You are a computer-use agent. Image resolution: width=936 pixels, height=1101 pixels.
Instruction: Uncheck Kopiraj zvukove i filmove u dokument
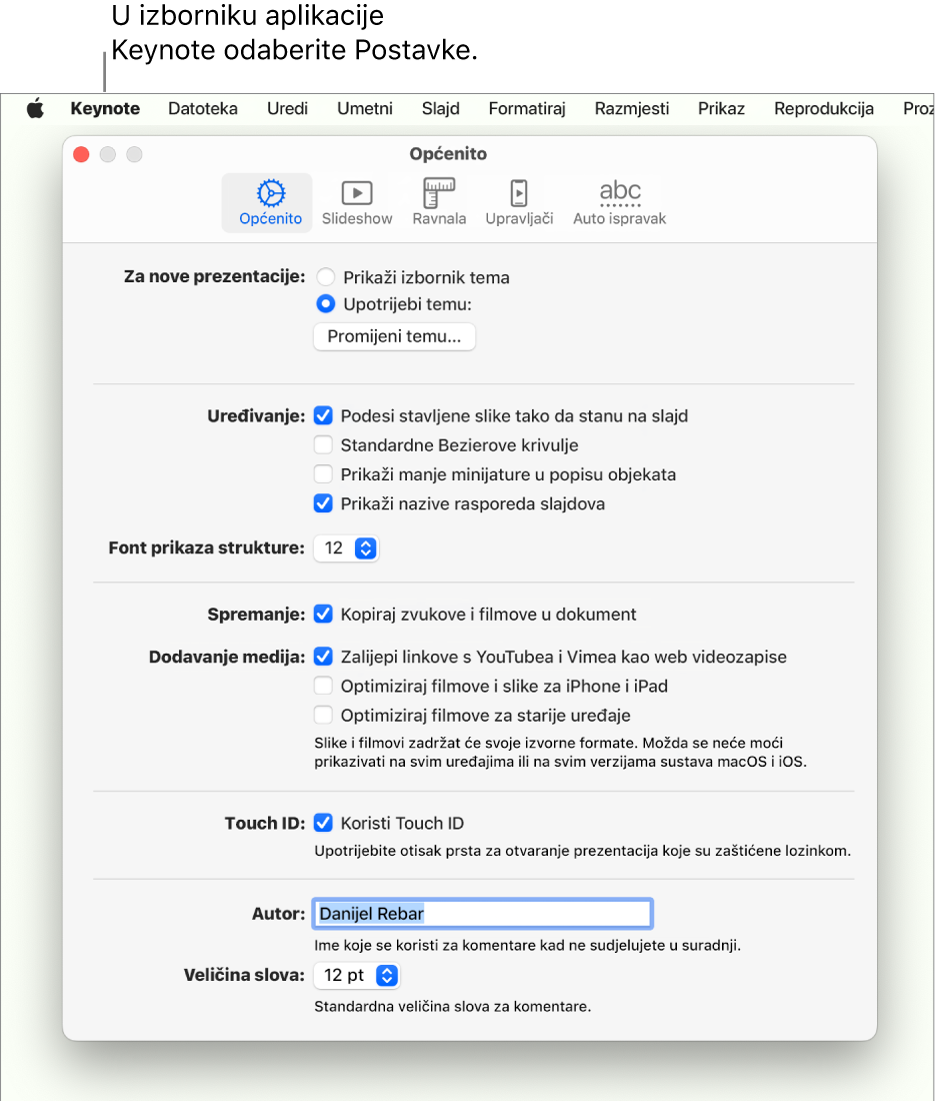[x=323, y=614]
